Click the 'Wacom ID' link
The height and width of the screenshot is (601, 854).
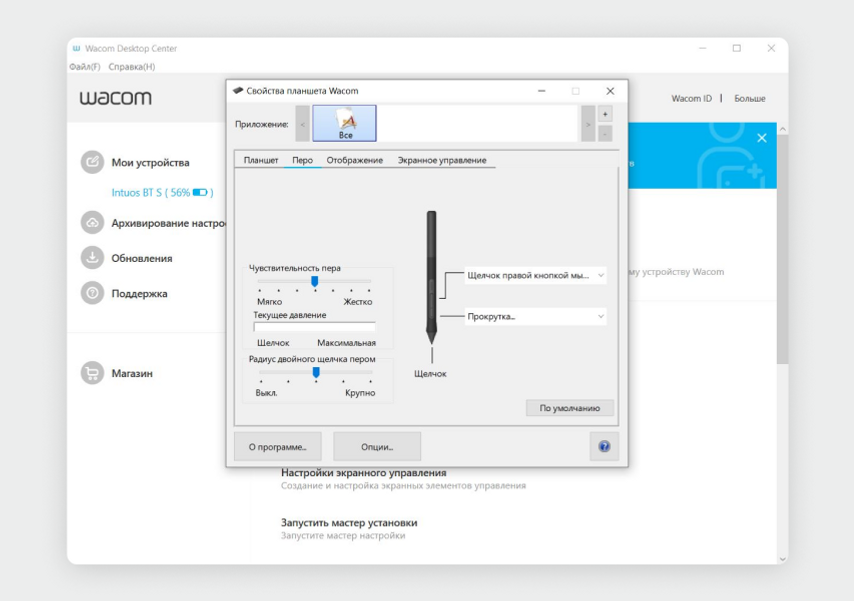click(x=691, y=99)
